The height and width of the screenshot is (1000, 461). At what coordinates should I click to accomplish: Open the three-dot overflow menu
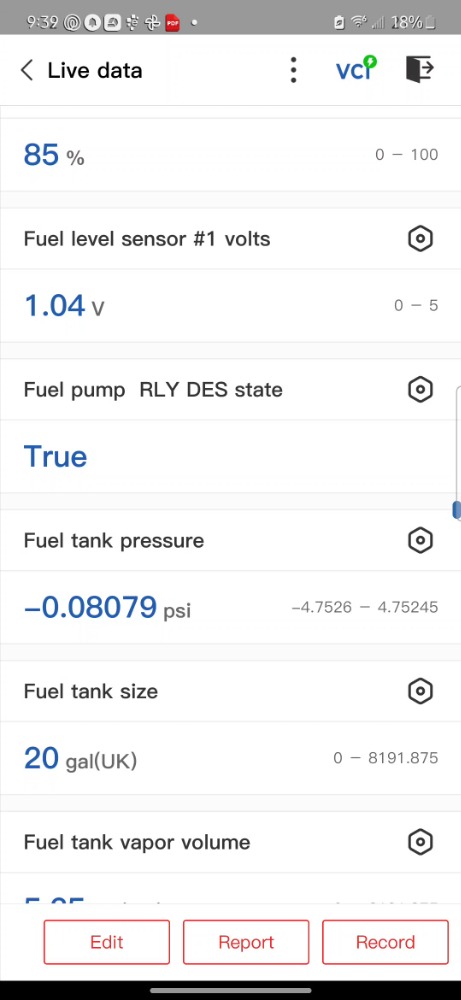tap(293, 70)
